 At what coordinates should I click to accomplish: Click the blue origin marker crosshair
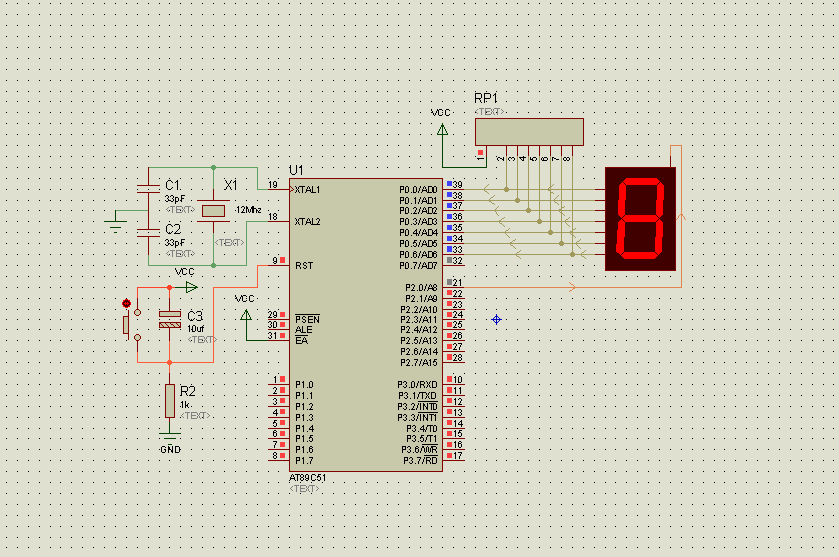497,319
